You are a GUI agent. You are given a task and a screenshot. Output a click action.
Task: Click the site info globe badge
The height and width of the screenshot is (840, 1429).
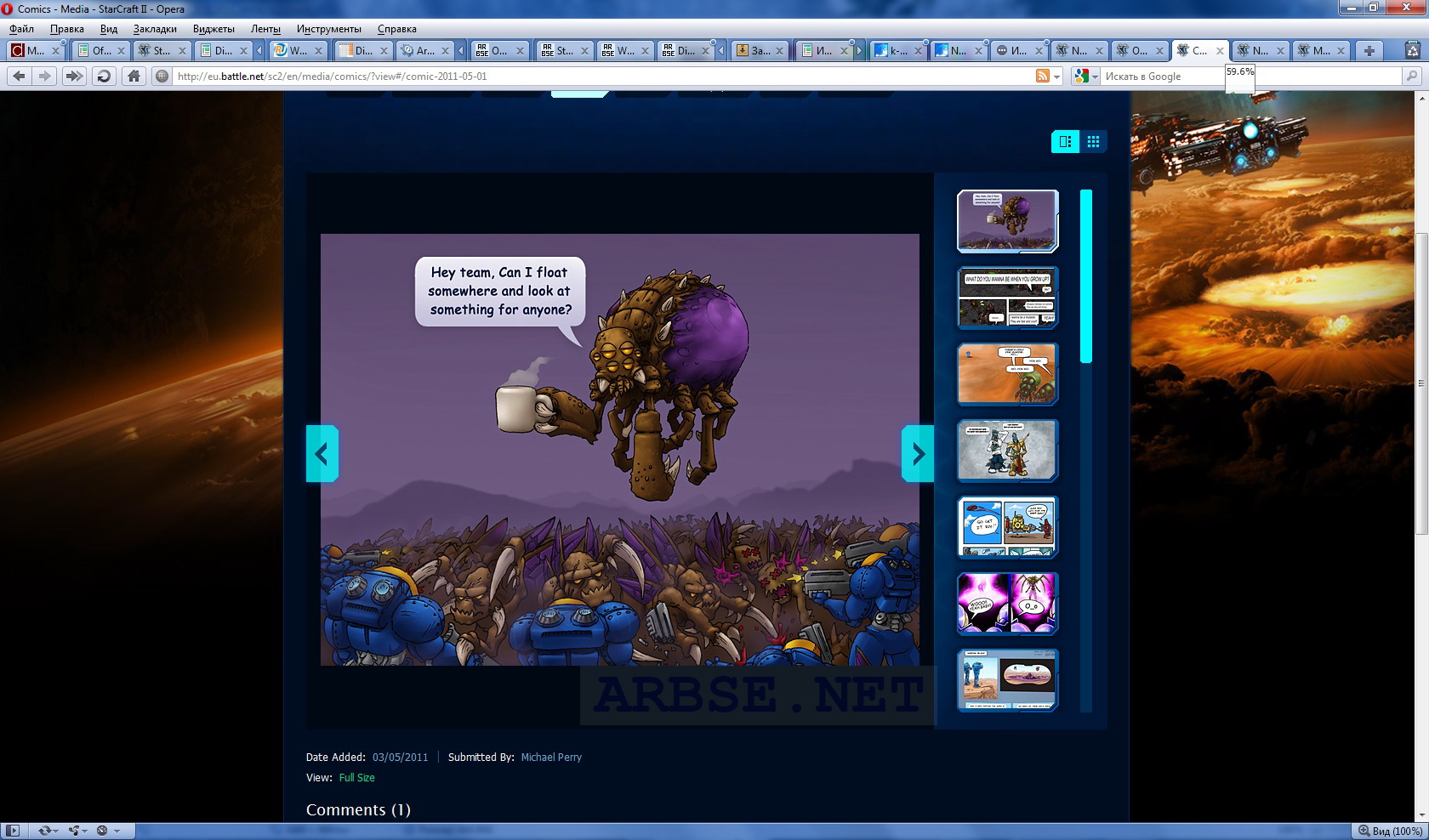click(162, 76)
